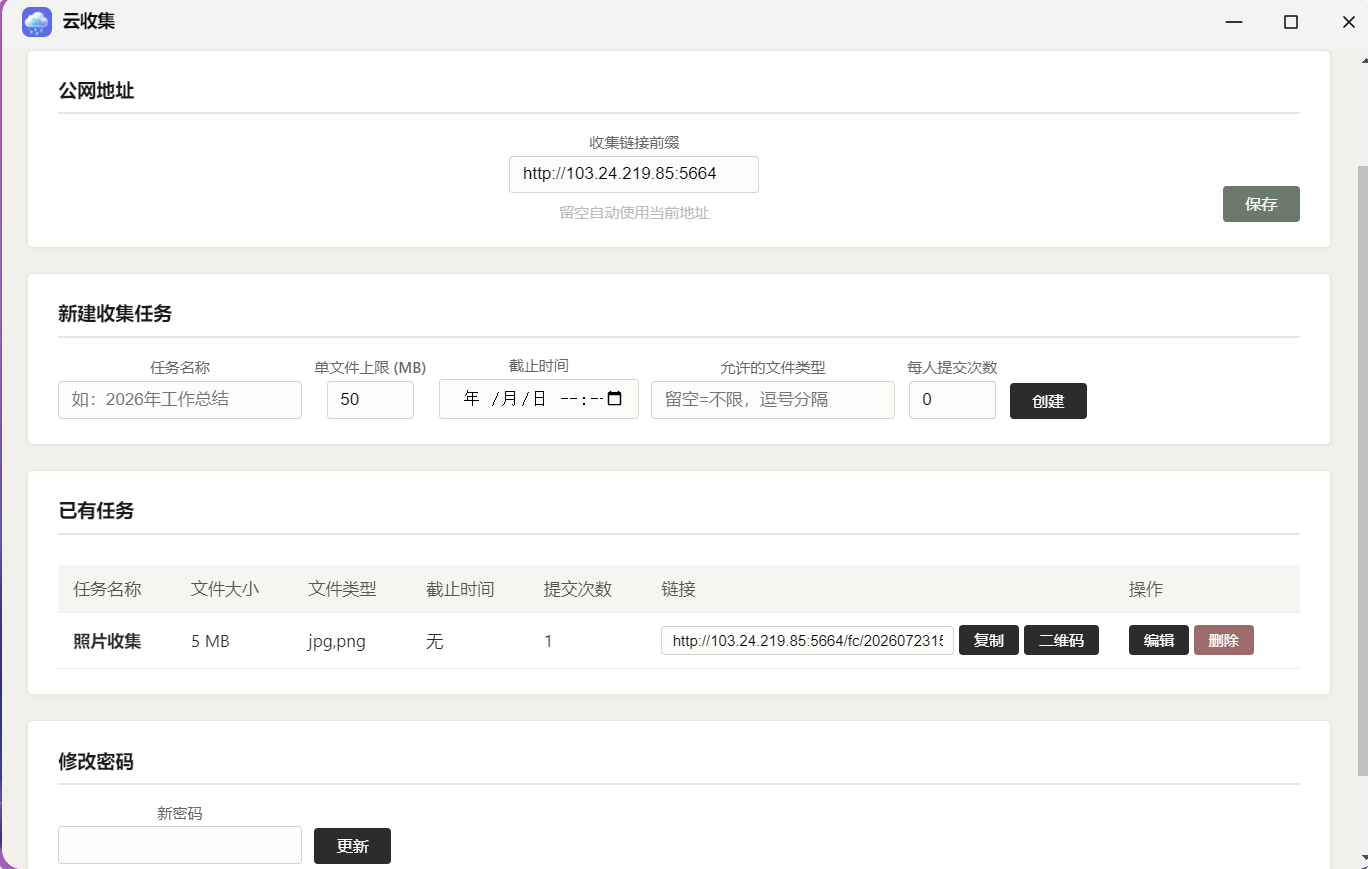Click the 修改密码 section heading
The width and height of the screenshot is (1368, 869).
(x=96, y=762)
